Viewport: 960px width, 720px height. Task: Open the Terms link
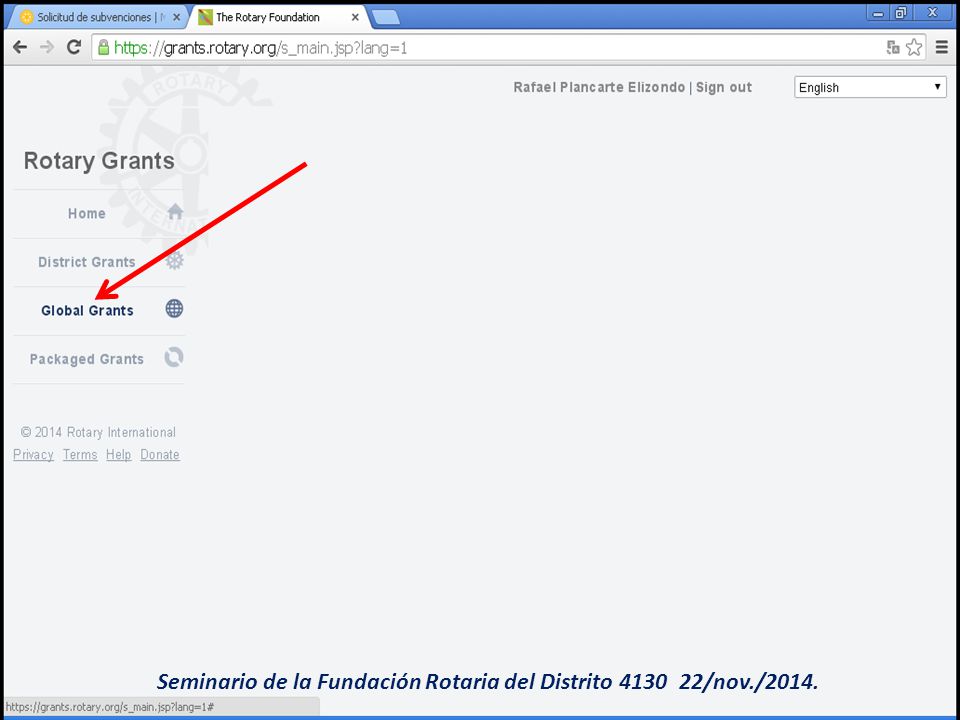80,455
